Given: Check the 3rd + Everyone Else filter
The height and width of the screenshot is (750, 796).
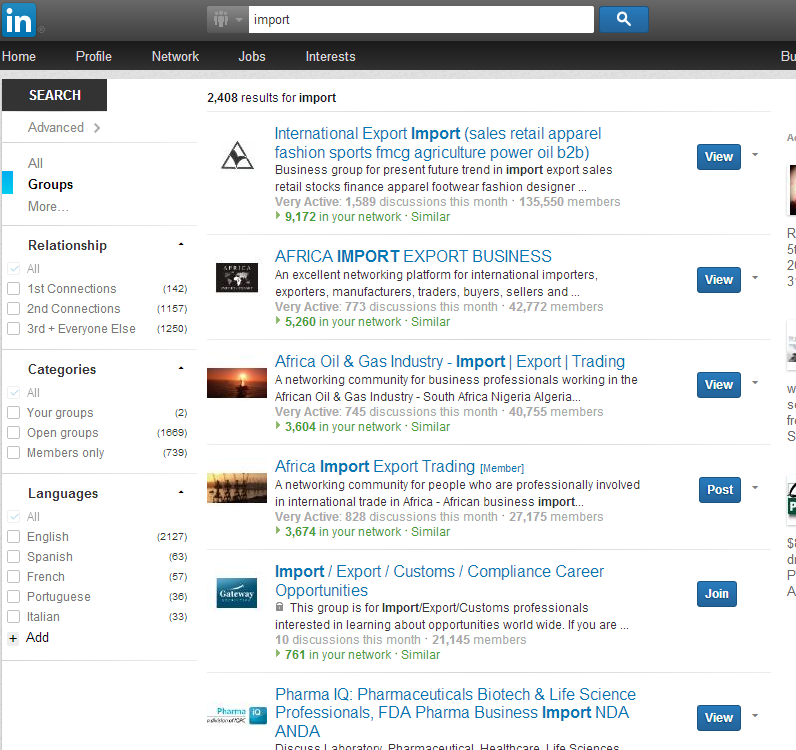Looking at the screenshot, I should click(x=14, y=329).
